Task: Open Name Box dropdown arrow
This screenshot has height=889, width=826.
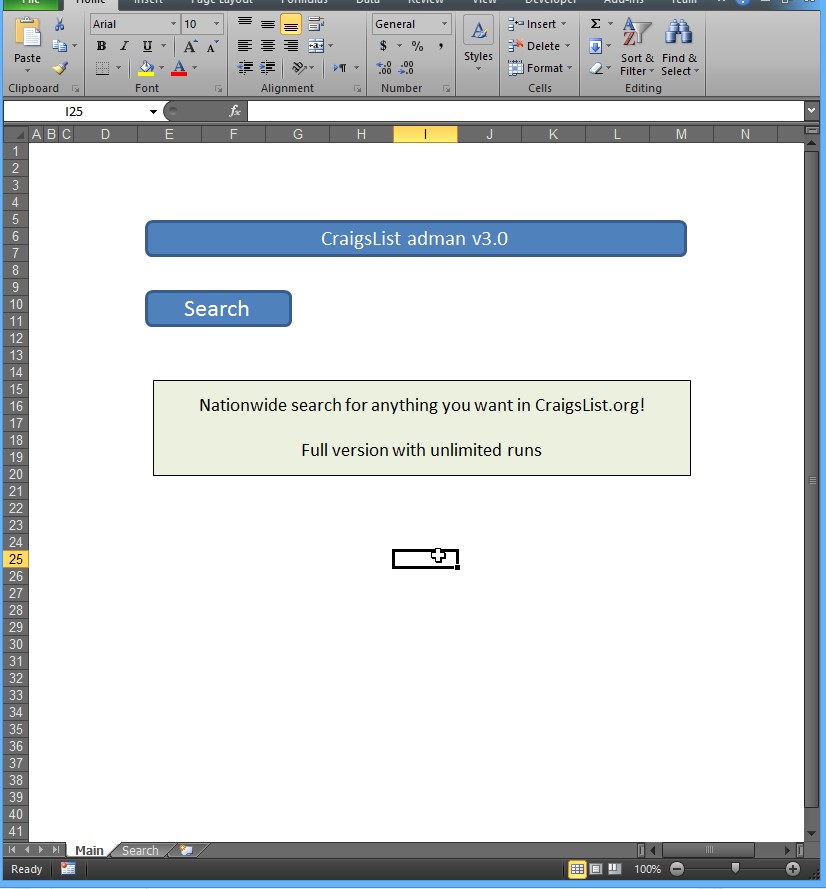Action: coord(153,112)
